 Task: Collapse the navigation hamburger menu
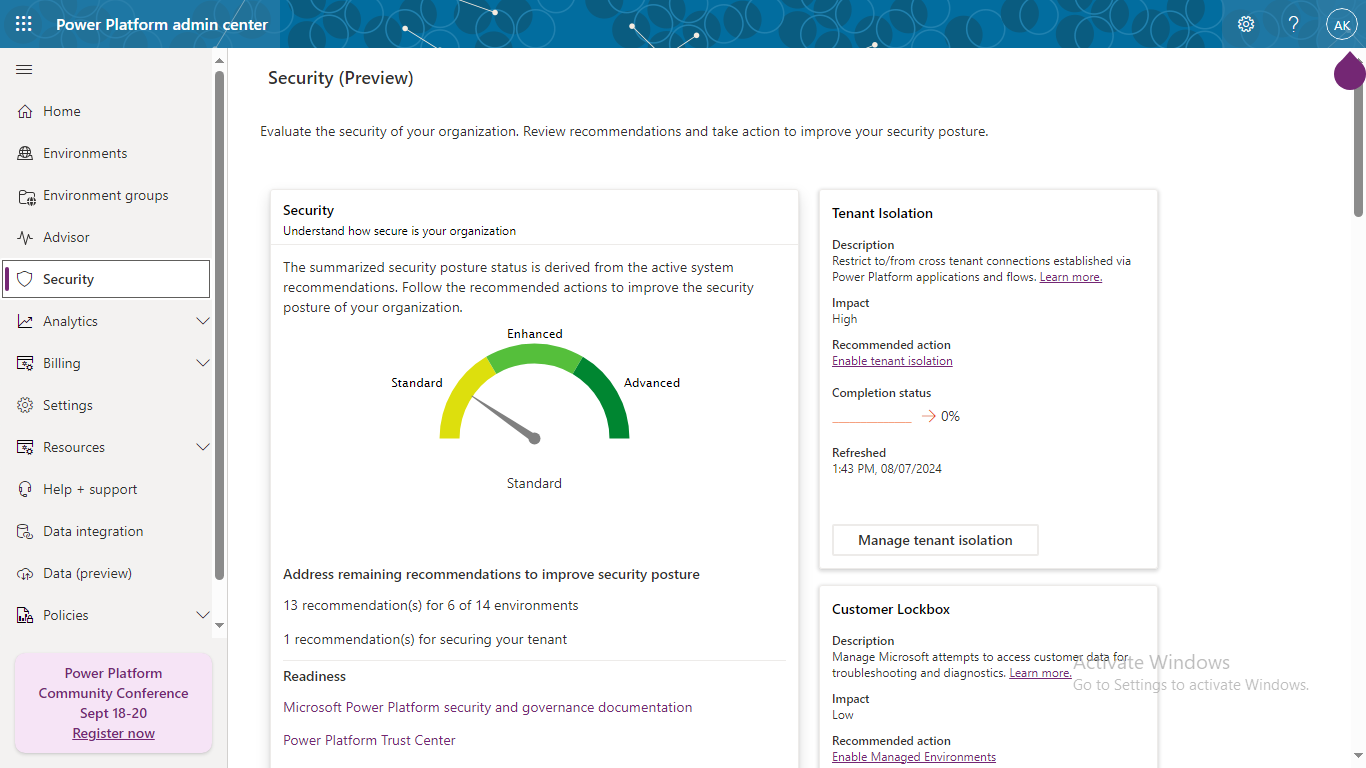24,69
